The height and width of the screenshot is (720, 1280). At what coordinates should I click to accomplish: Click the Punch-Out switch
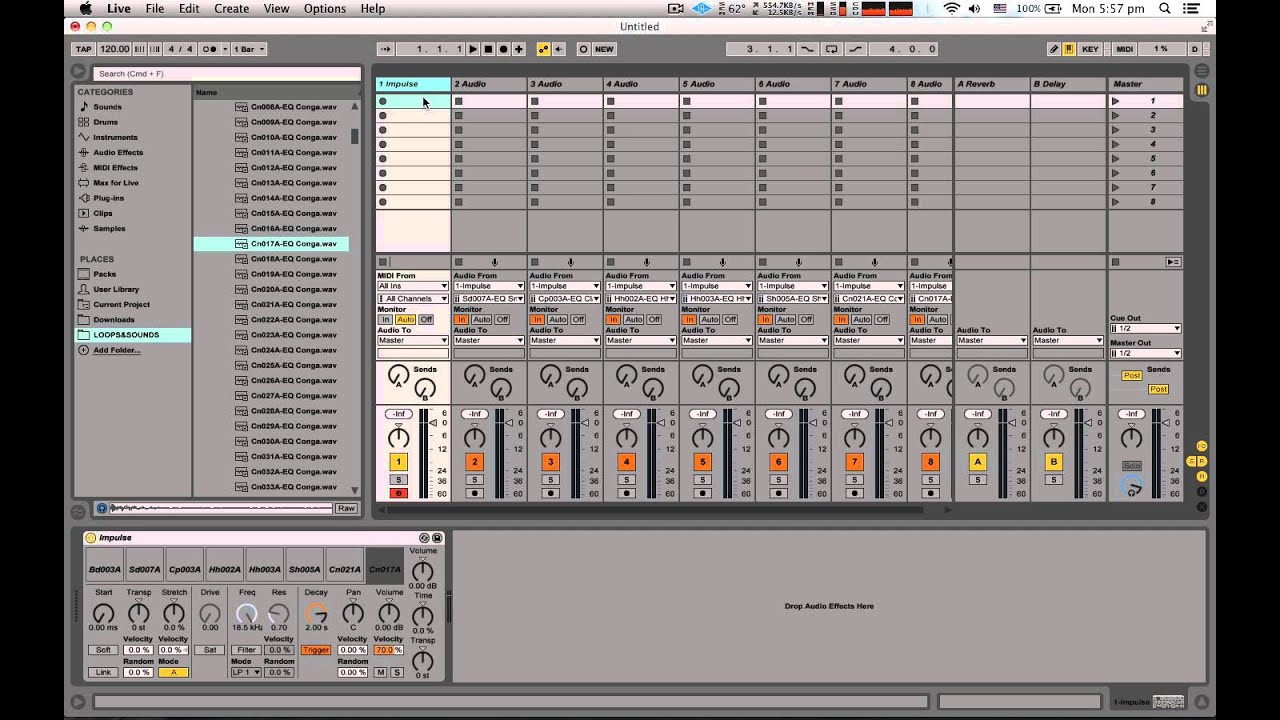855,49
